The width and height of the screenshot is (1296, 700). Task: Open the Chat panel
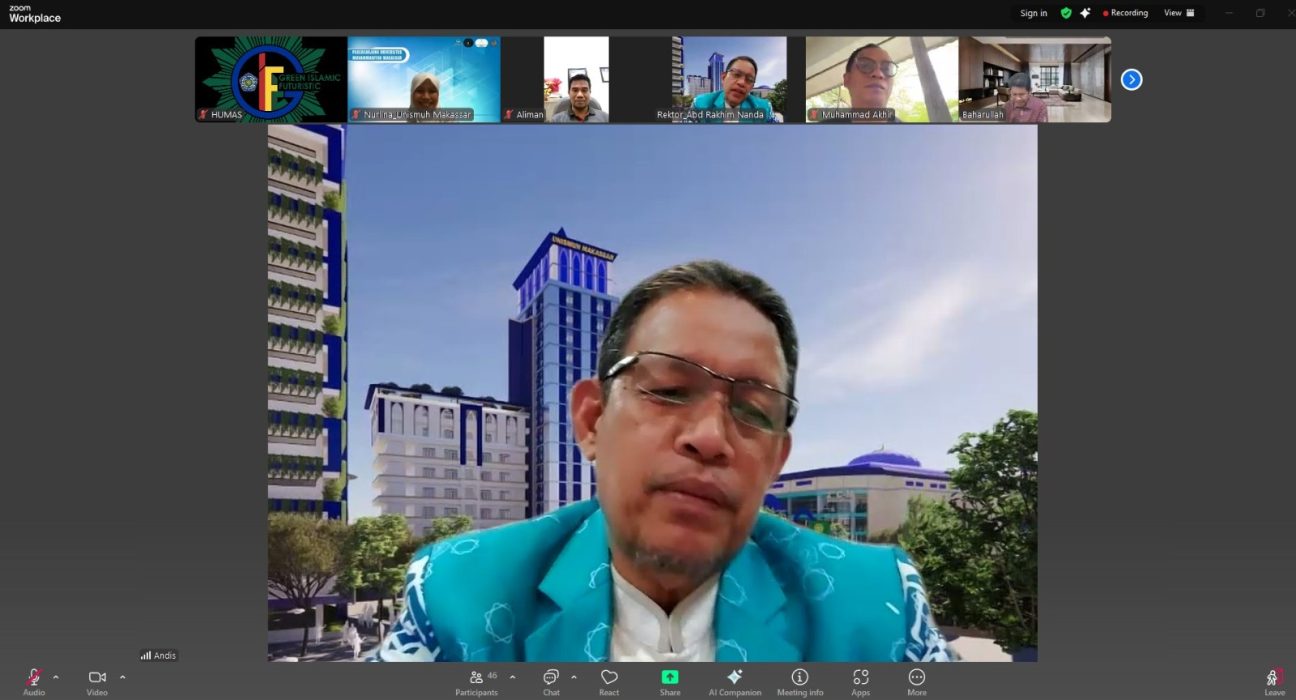coord(551,681)
